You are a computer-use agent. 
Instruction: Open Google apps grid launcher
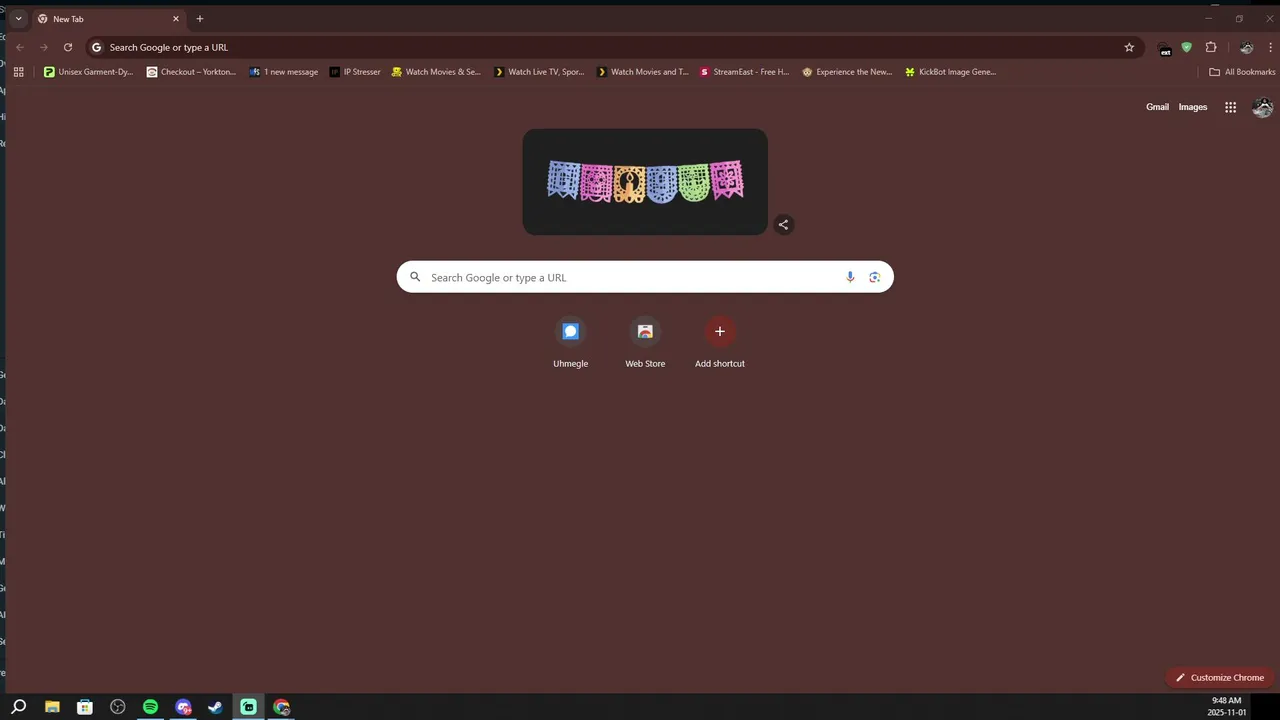pyautogui.click(x=1230, y=107)
